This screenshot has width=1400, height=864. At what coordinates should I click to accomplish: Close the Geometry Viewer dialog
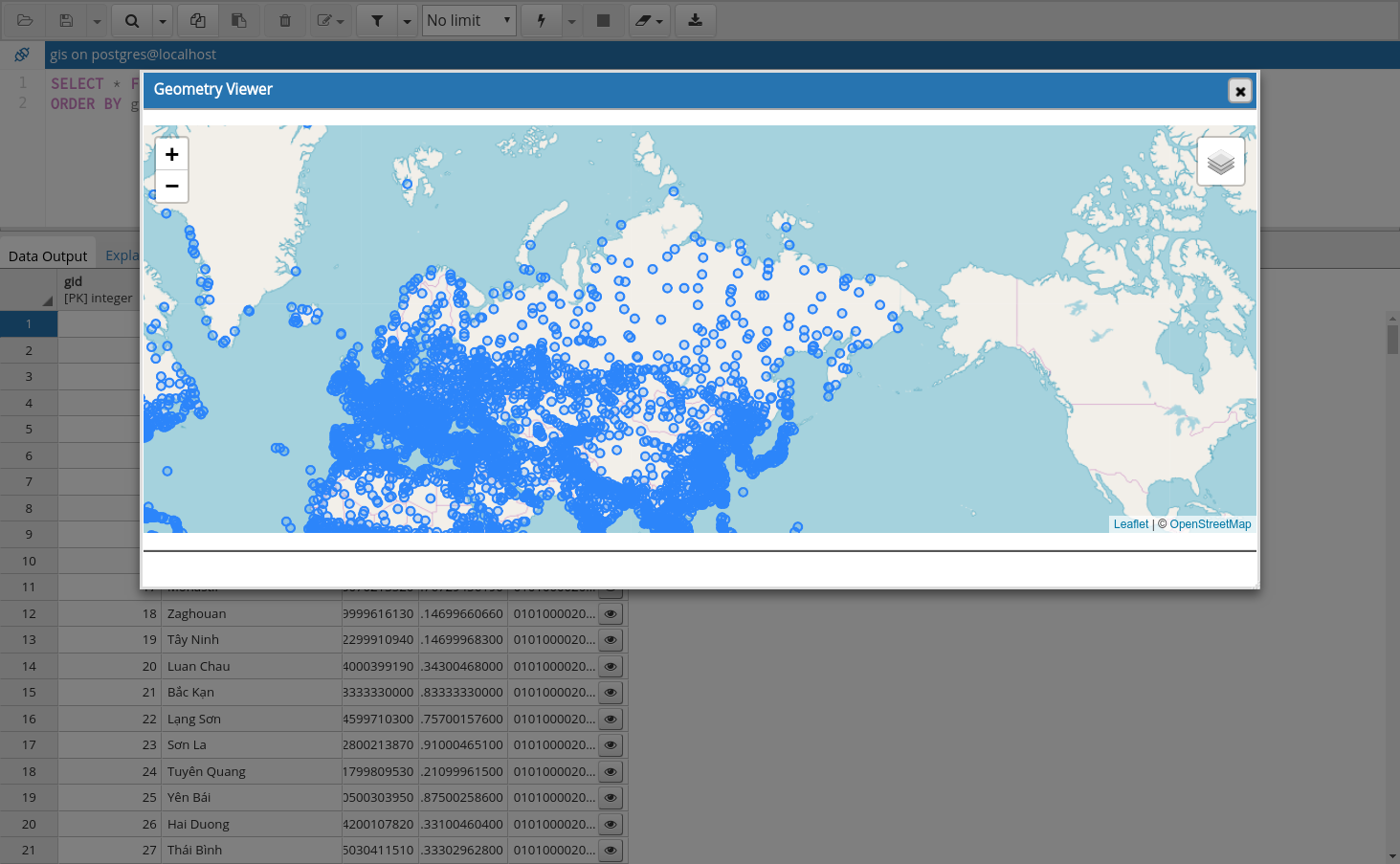(x=1239, y=91)
